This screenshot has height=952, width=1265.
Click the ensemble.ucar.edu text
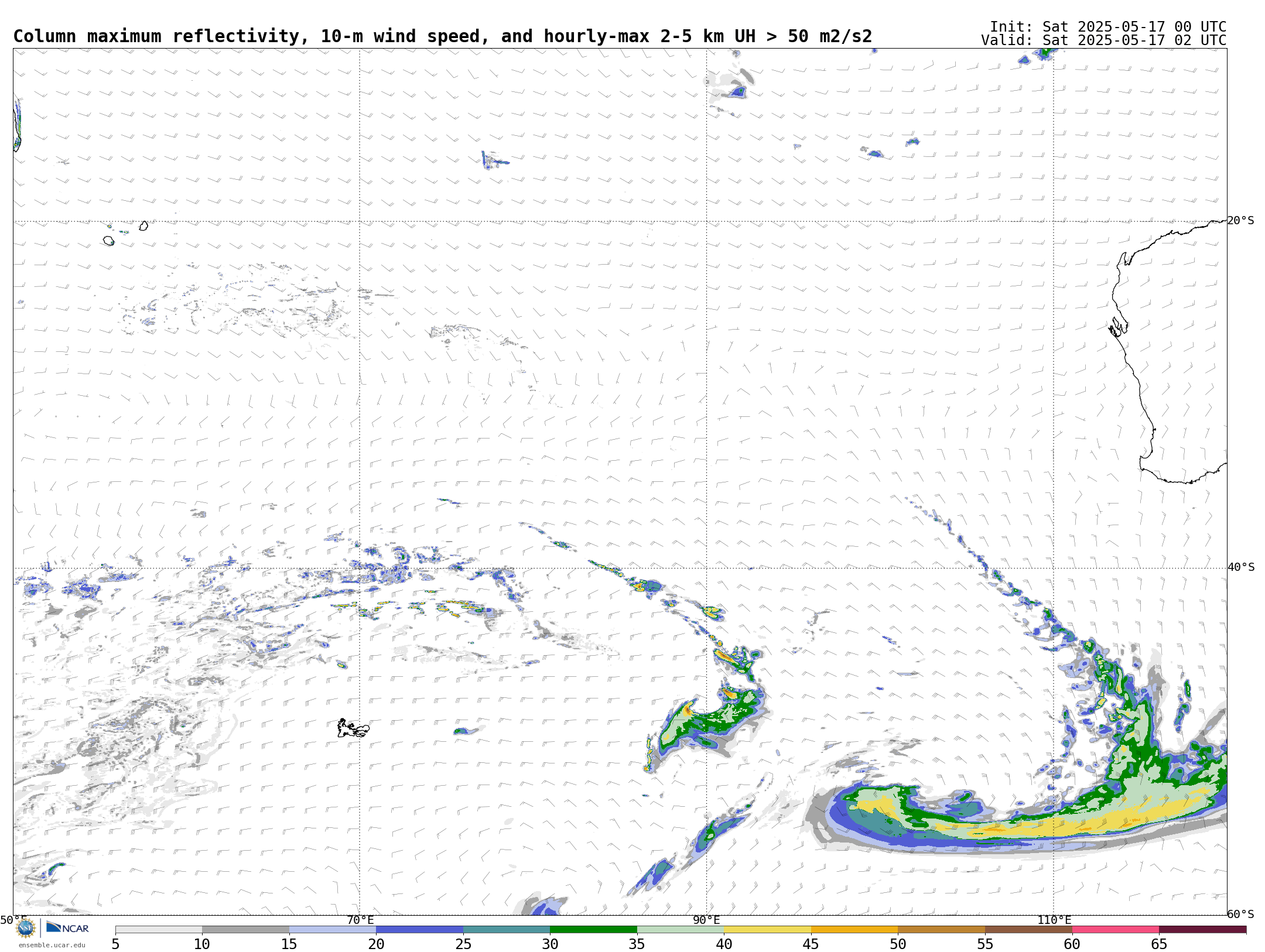point(52,944)
